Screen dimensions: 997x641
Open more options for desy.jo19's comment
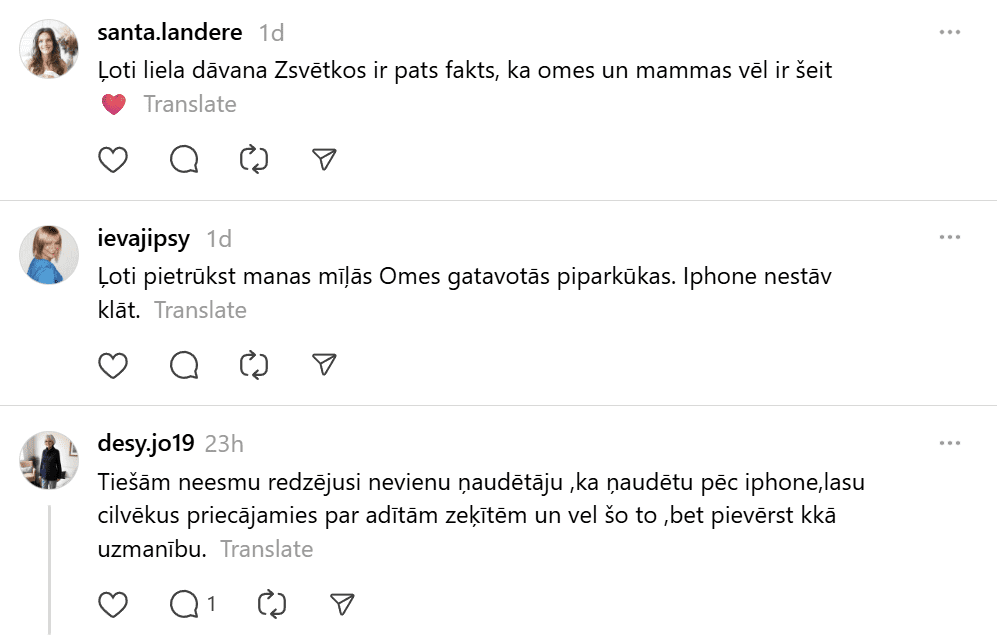click(949, 443)
